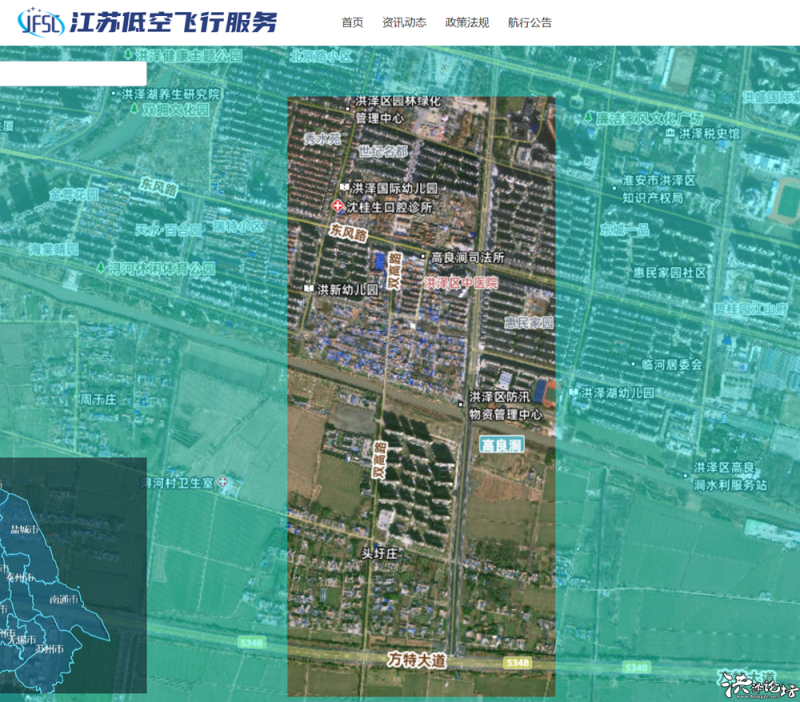Click the 洪泽区中医院 hospital label
The height and width of the screenshot is (702, 800).
(x=460, y=284)
